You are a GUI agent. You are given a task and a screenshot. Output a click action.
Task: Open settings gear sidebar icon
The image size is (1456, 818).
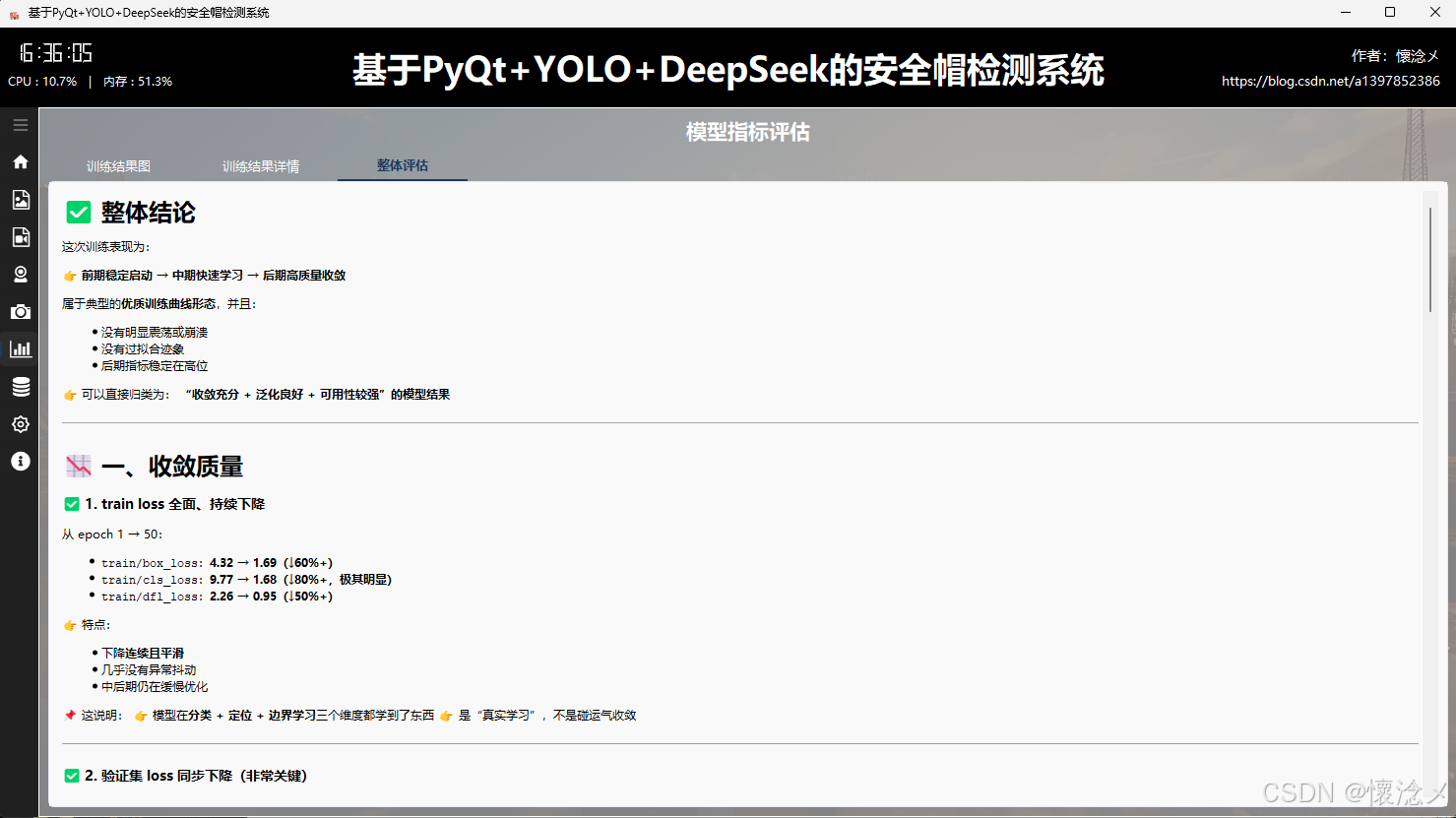pos(20,424)
